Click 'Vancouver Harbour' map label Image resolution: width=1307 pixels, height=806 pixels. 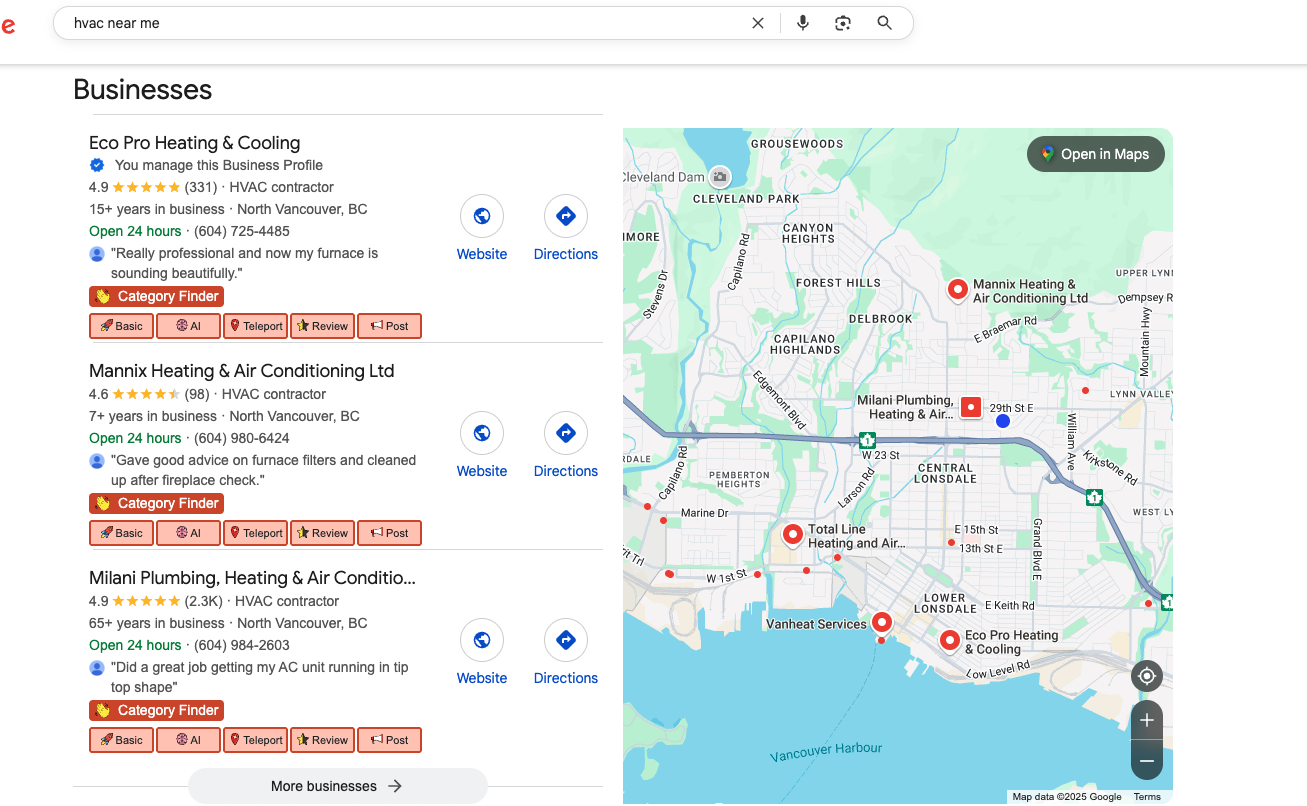pos(827,752)
